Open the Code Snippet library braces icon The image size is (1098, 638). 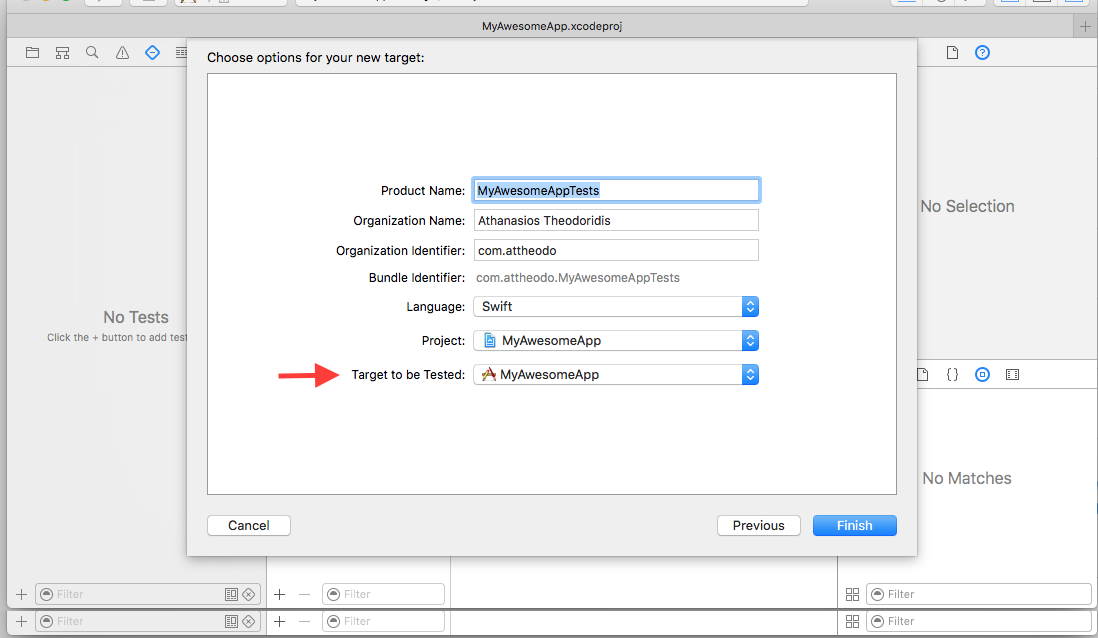tap(952, 375)
